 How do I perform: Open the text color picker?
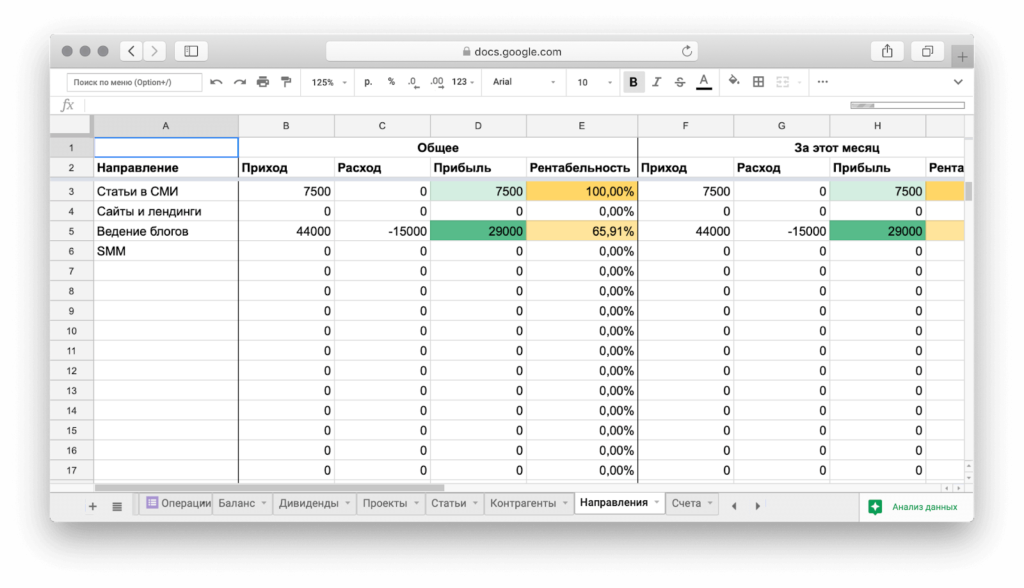click(704, 82)
